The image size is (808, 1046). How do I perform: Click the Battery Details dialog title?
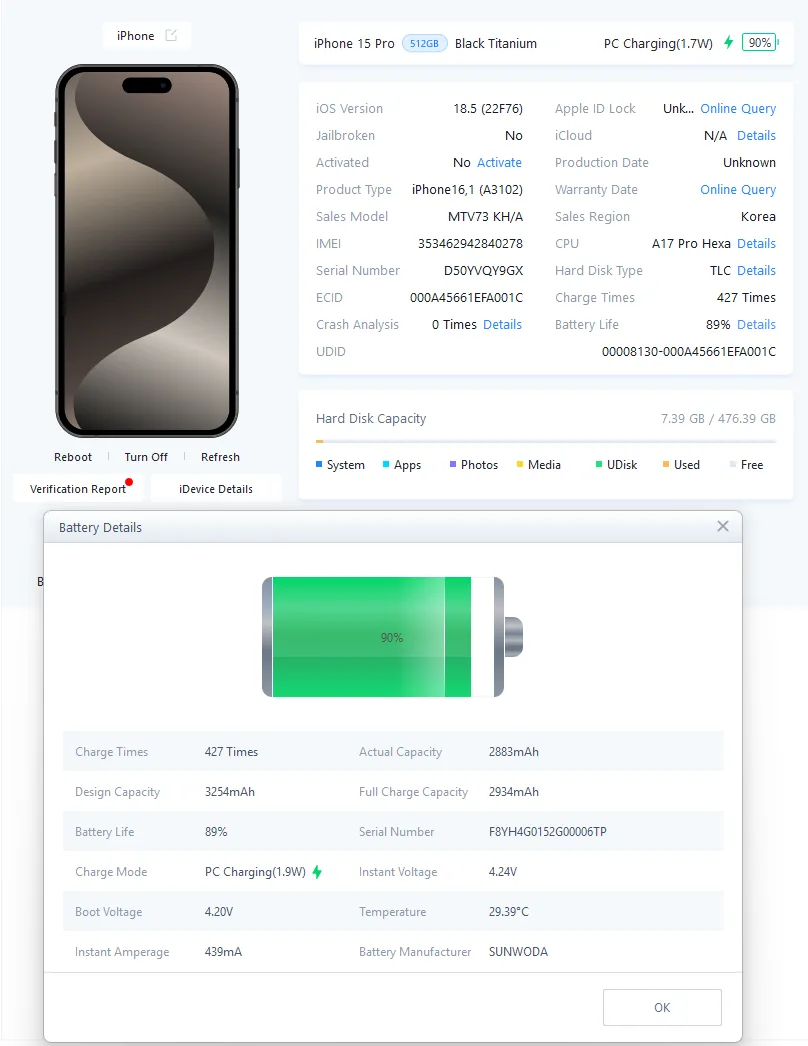[100, 528]
